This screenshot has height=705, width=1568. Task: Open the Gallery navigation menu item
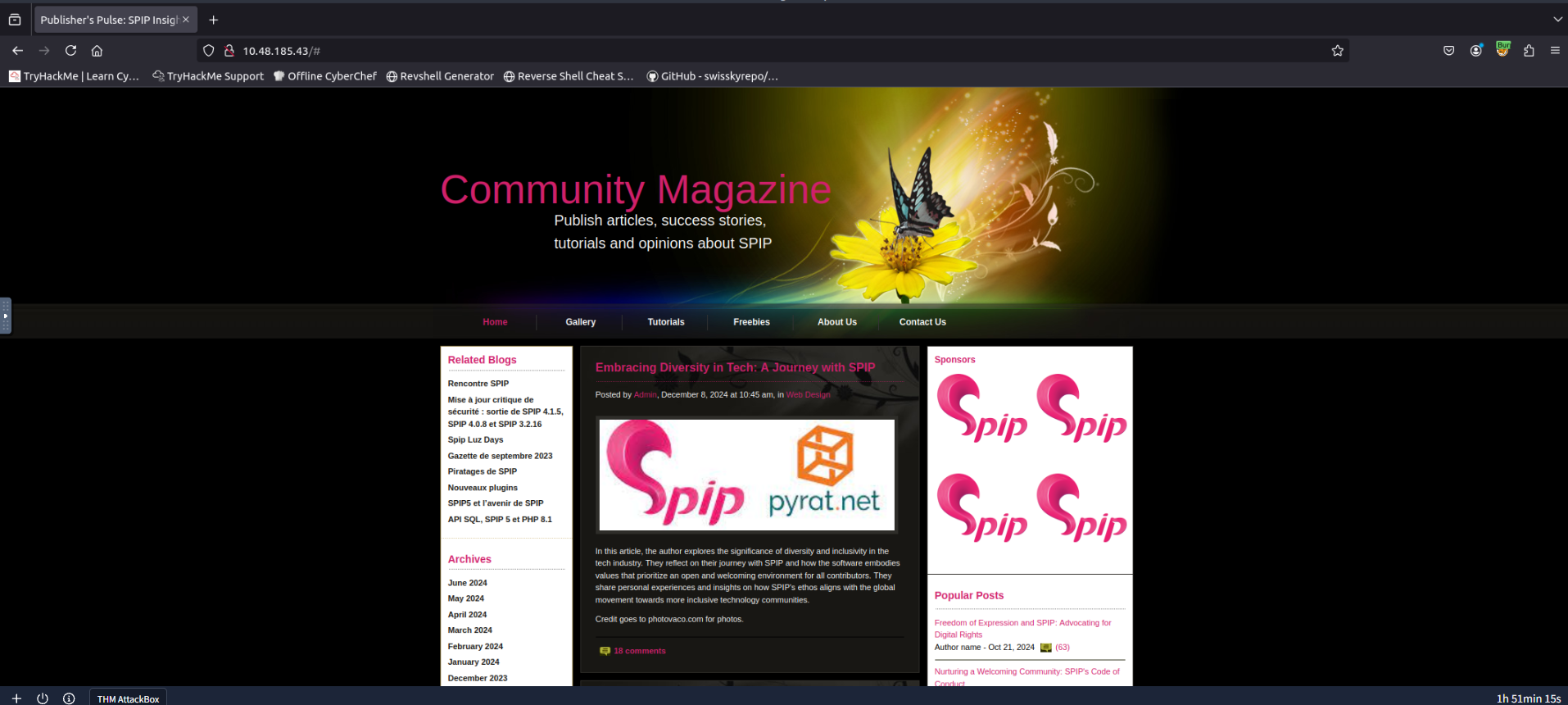coord(580,322)
